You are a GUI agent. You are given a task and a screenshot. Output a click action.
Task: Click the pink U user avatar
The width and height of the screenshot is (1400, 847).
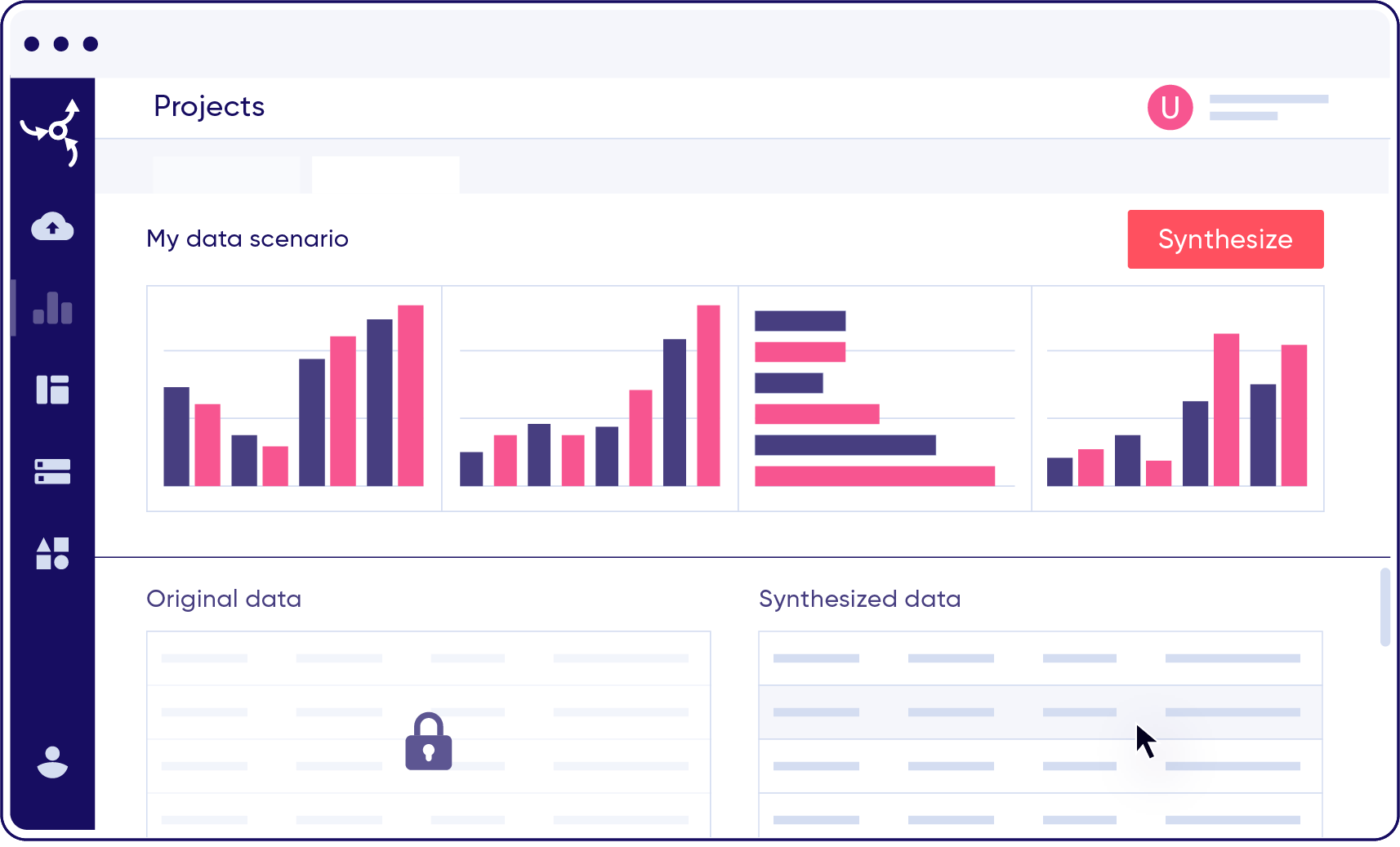coord(1170,107)
